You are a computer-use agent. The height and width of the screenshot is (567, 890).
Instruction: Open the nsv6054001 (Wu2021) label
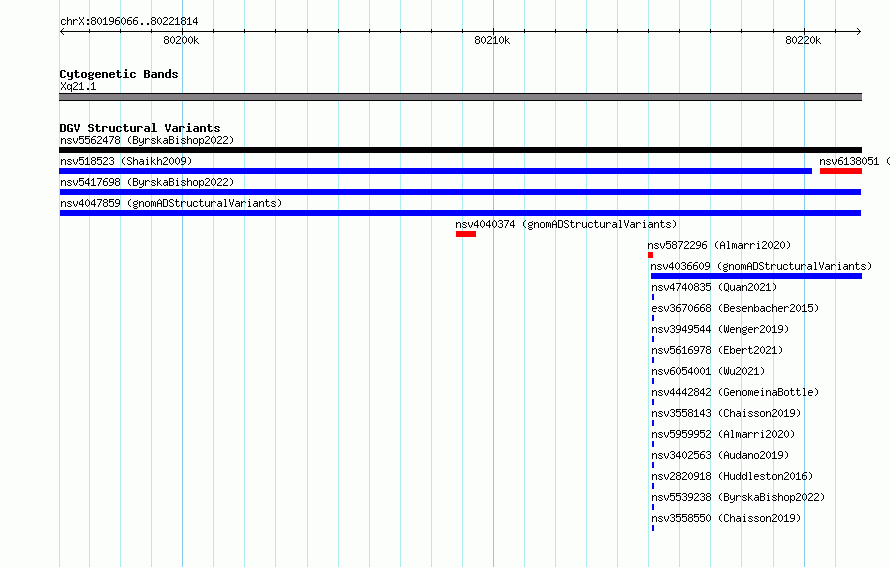[x=708, y=371]
